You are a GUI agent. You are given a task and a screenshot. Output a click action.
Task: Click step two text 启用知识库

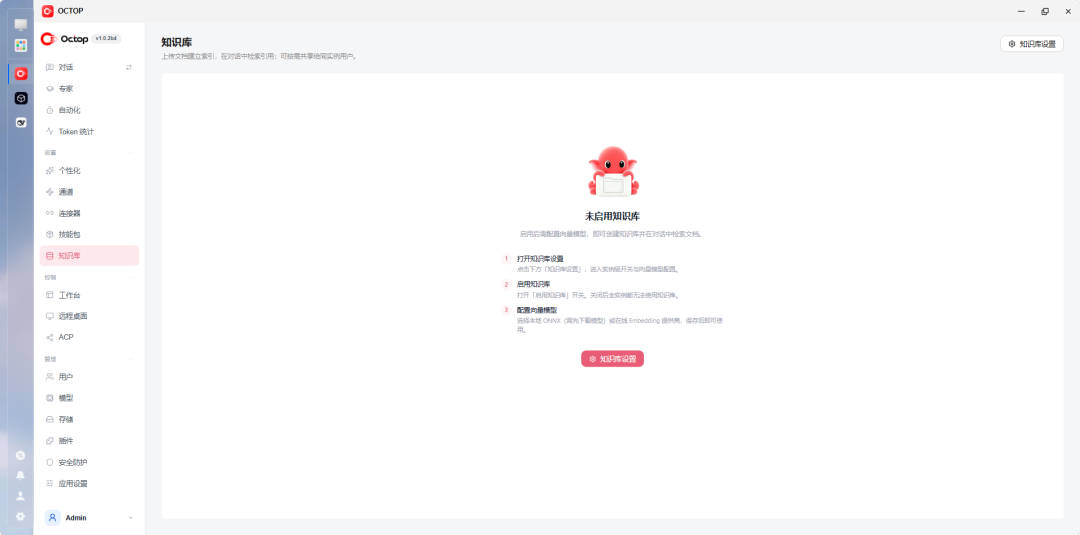[533, 284]
